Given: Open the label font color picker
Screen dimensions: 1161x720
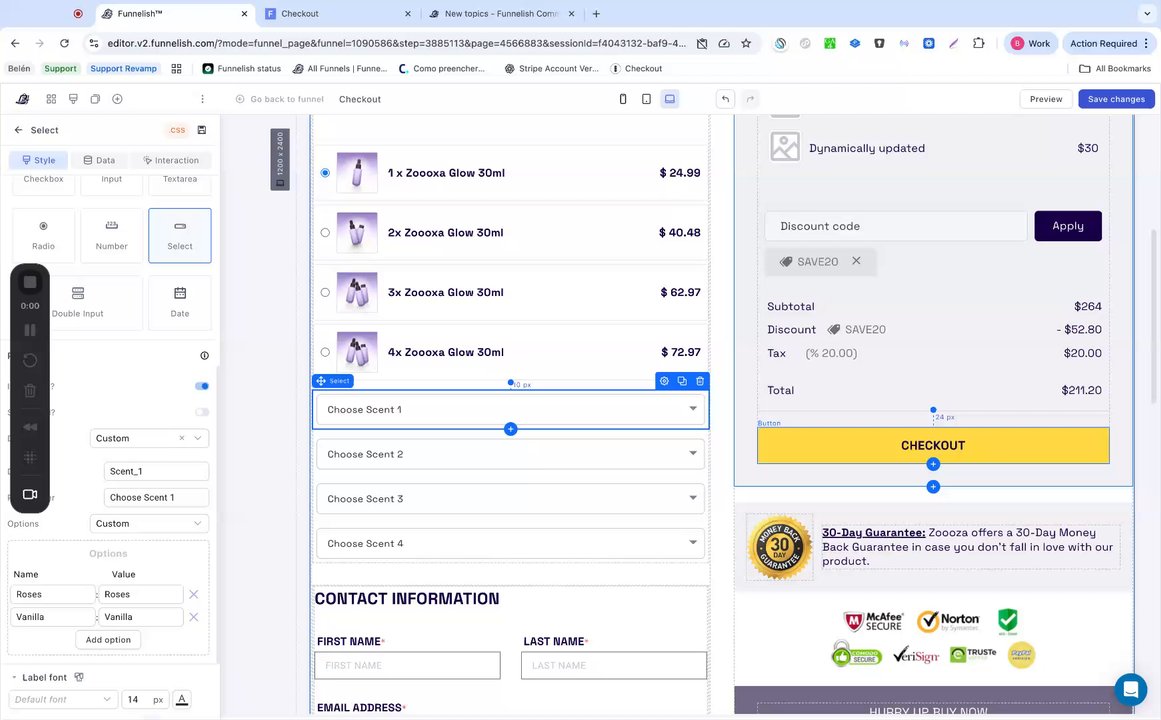Looking at the screenshot, I should (182, 699).
